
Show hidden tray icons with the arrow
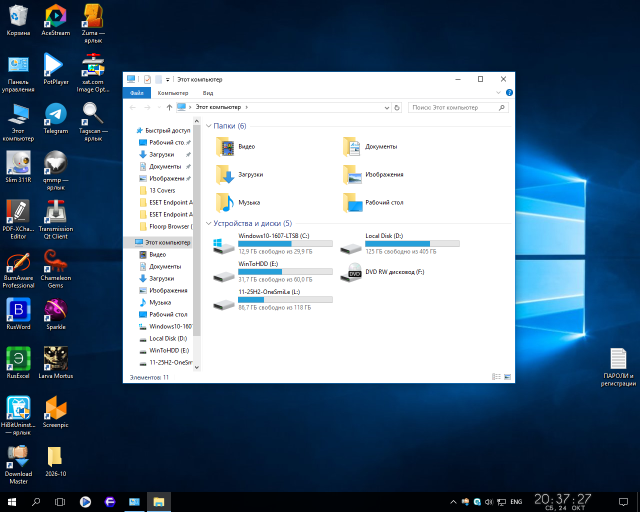tap(453, 502)
